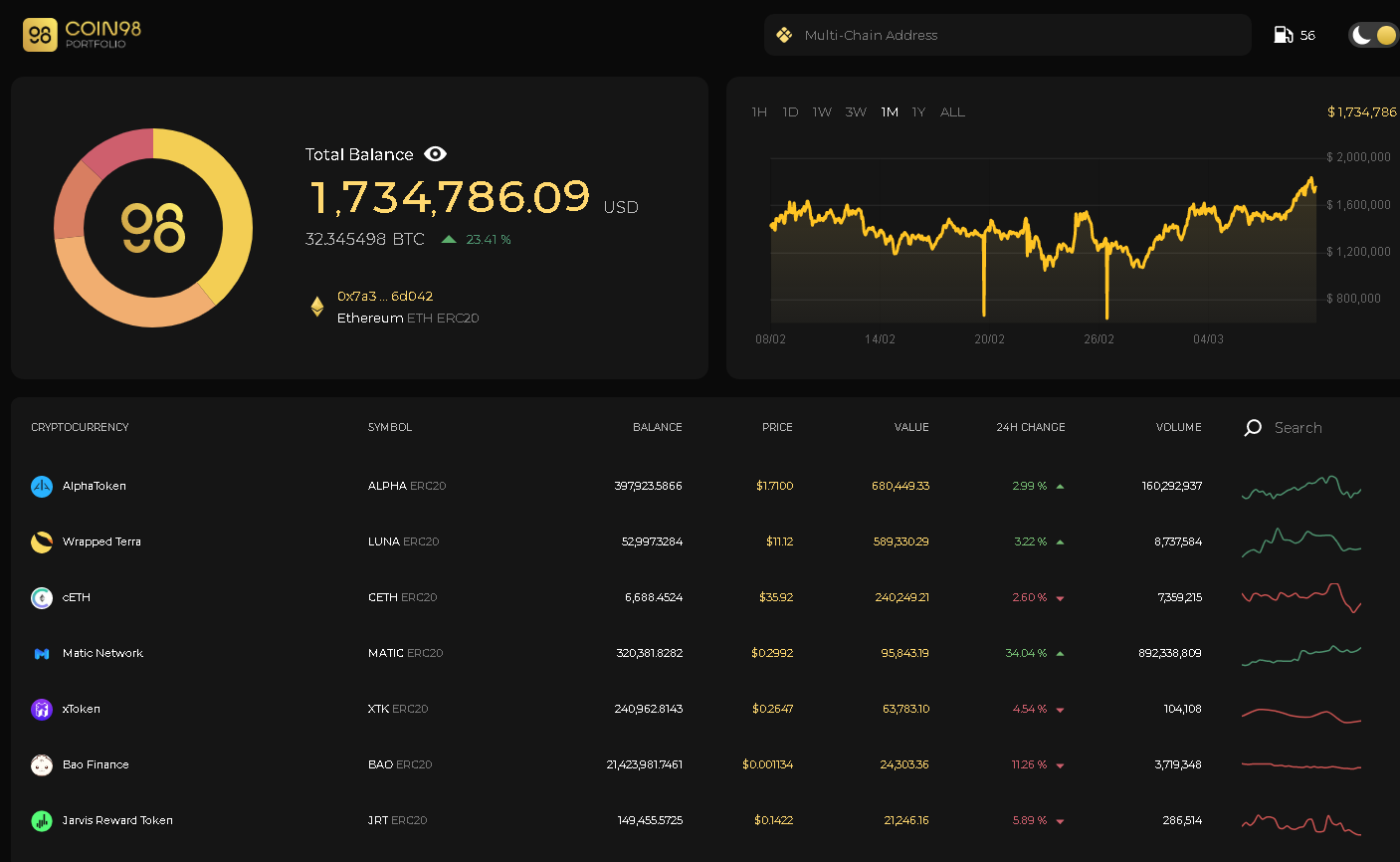Click the cETH sparkline chart
The height and width of the screenshot is (862, 1400).
coord(1301,597)
